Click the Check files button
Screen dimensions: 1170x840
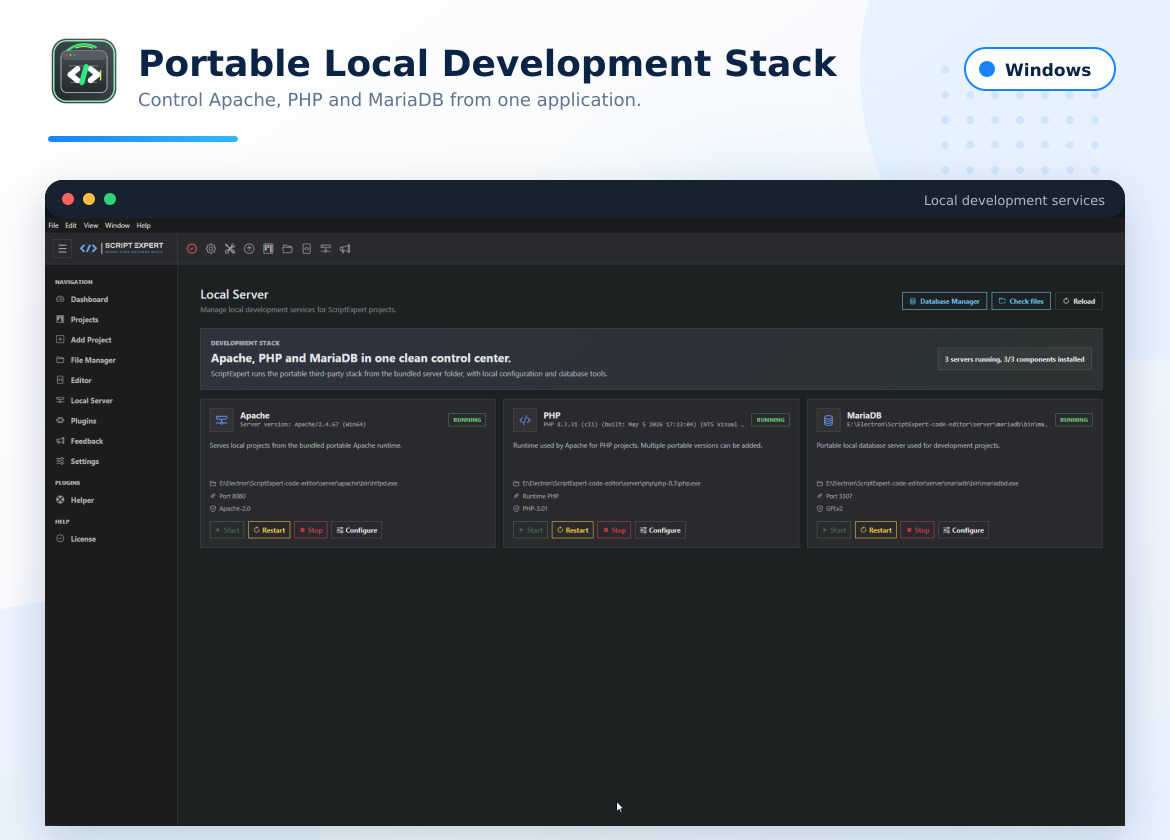[1021, 301]
